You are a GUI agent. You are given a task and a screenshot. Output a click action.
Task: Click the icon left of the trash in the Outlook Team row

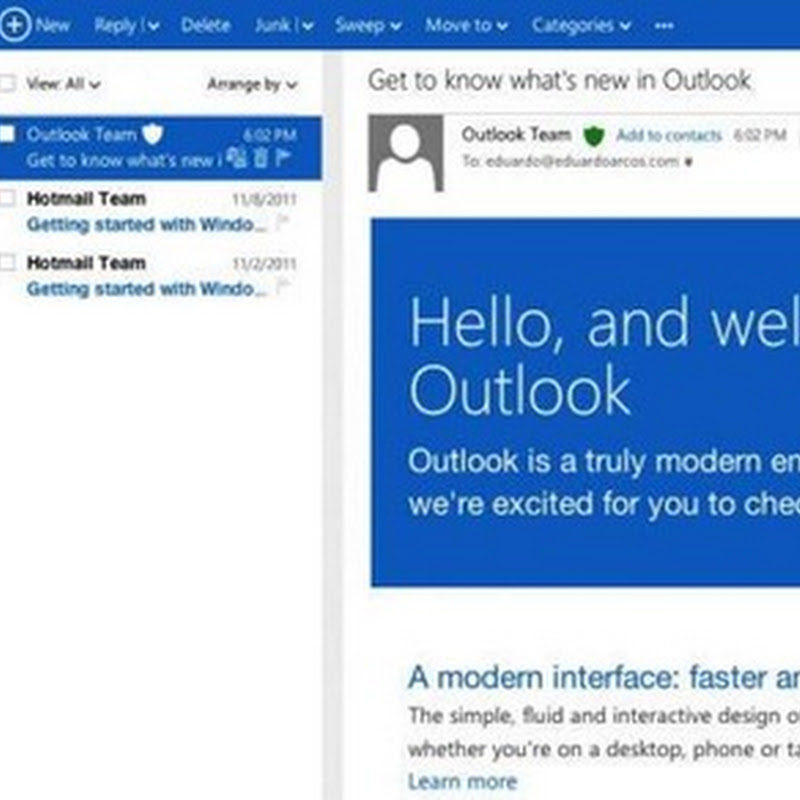click(237, 157)
